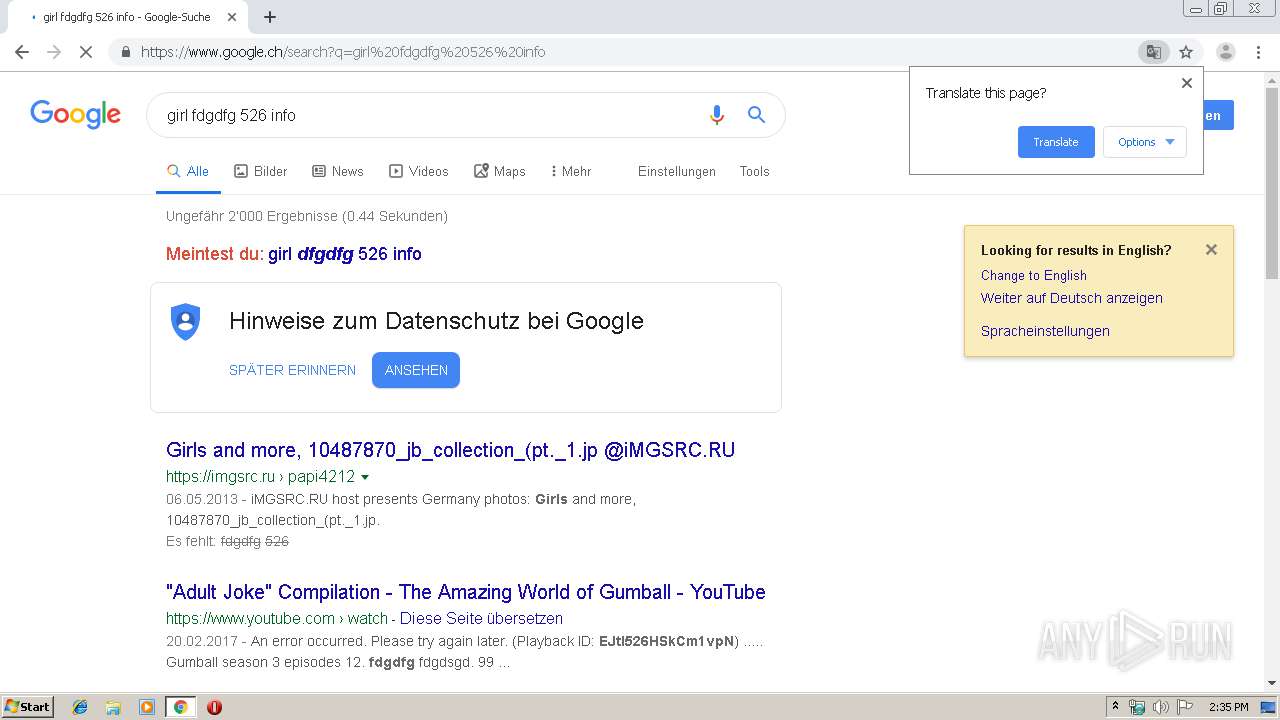
Task: Open the Windows Start menu
Action: (27, 707)
